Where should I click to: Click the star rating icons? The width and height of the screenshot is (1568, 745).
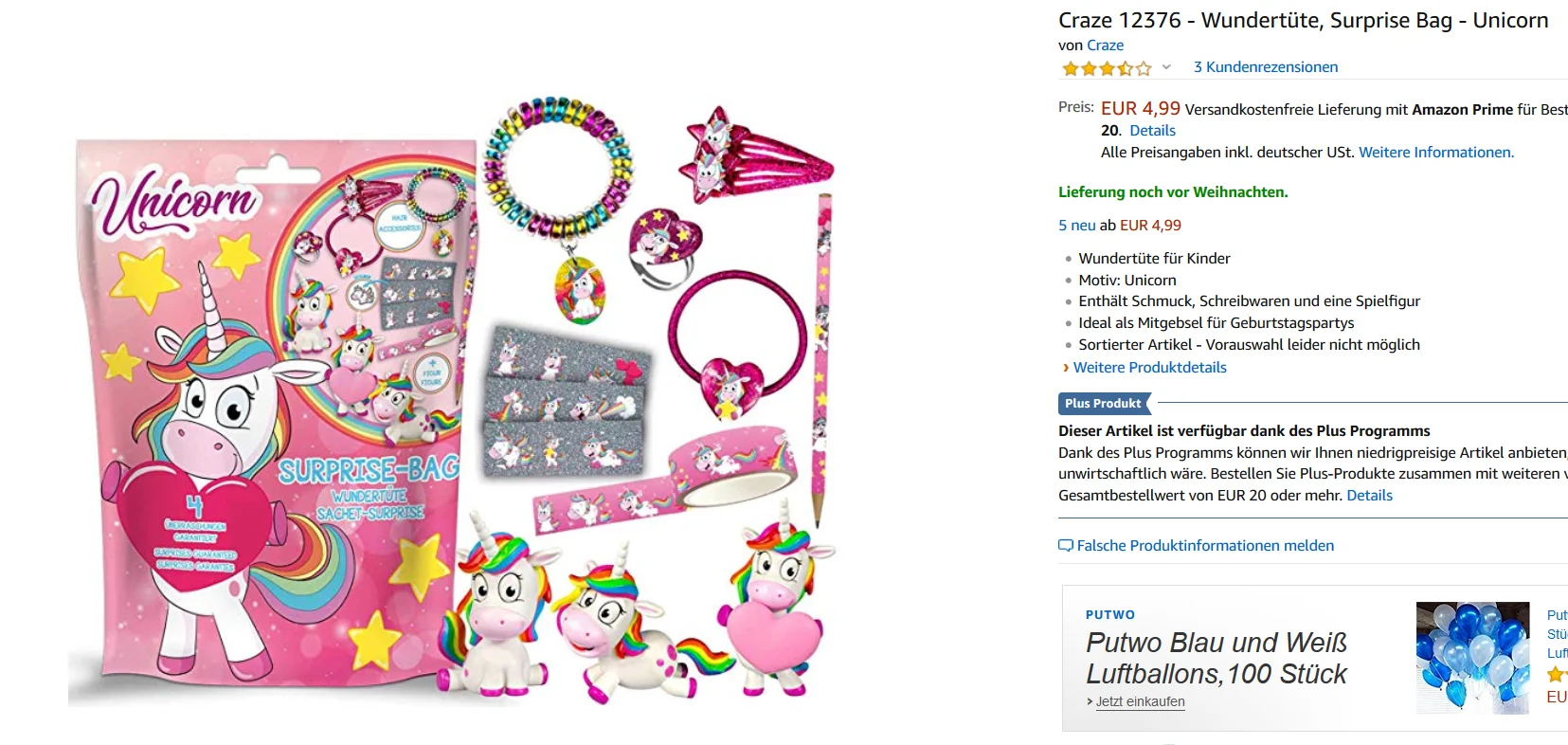(x=1107, y=68)
